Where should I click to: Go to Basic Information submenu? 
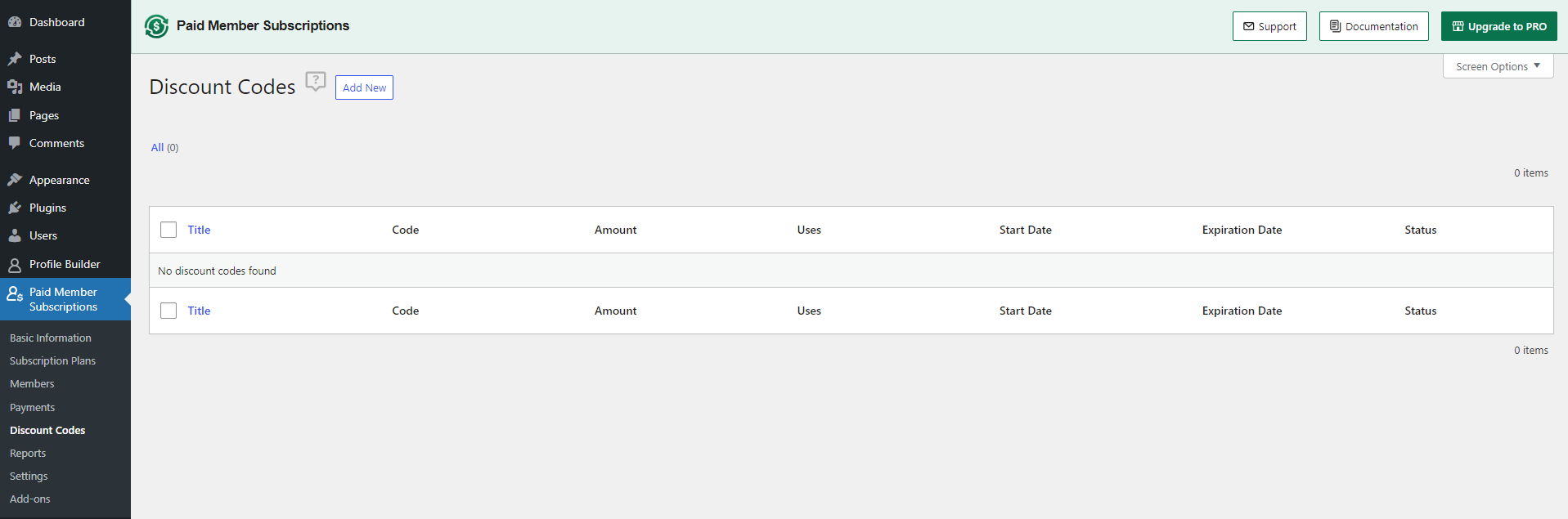point(51,338)
